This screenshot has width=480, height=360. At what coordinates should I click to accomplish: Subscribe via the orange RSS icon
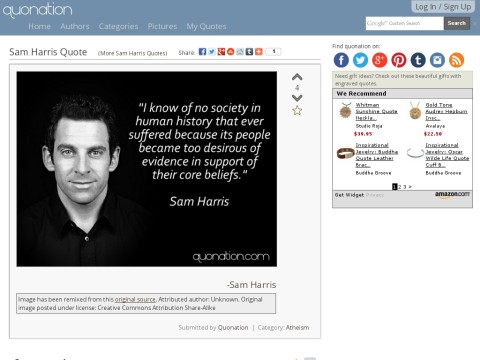click(x=456, y=60)
